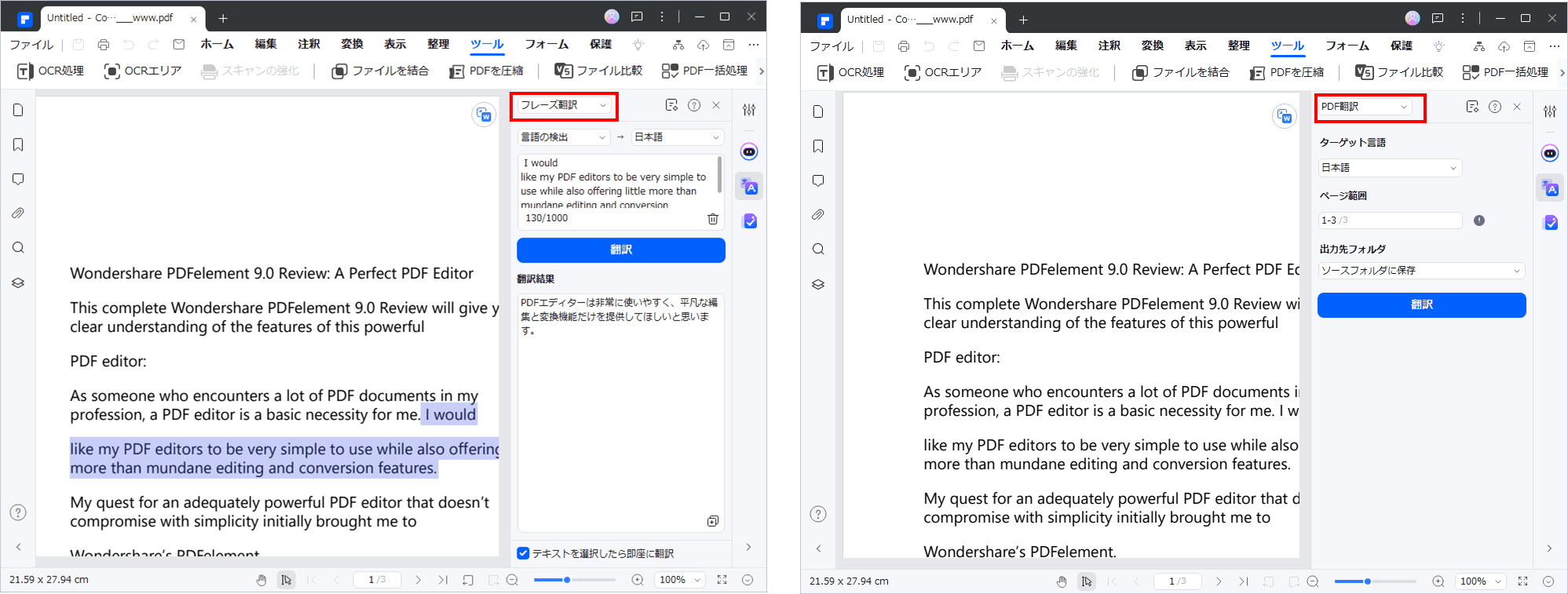The height and width of the screenshot is (594, 1568).
Task: Open translation help question icon in left panel
Action: pyautogui.click(x=694, y=105)
